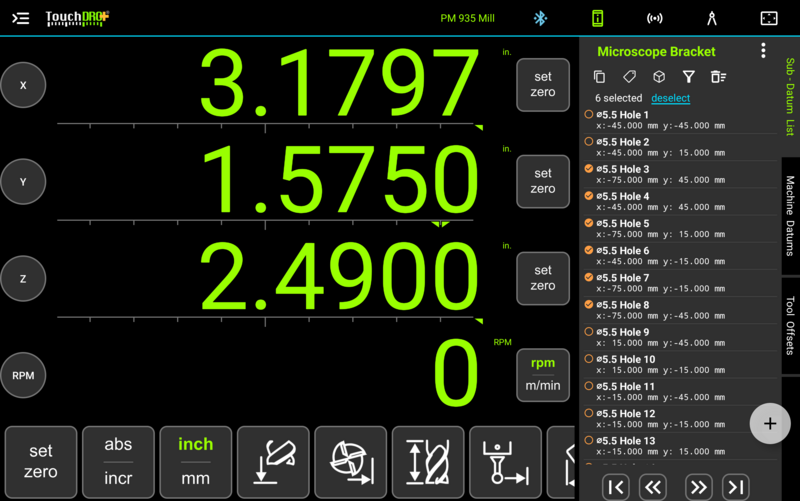Open the Microscope Bracket overflow menu
This screenshot has height=501, width=800.
pyautogui.click(x=763, y=51)
